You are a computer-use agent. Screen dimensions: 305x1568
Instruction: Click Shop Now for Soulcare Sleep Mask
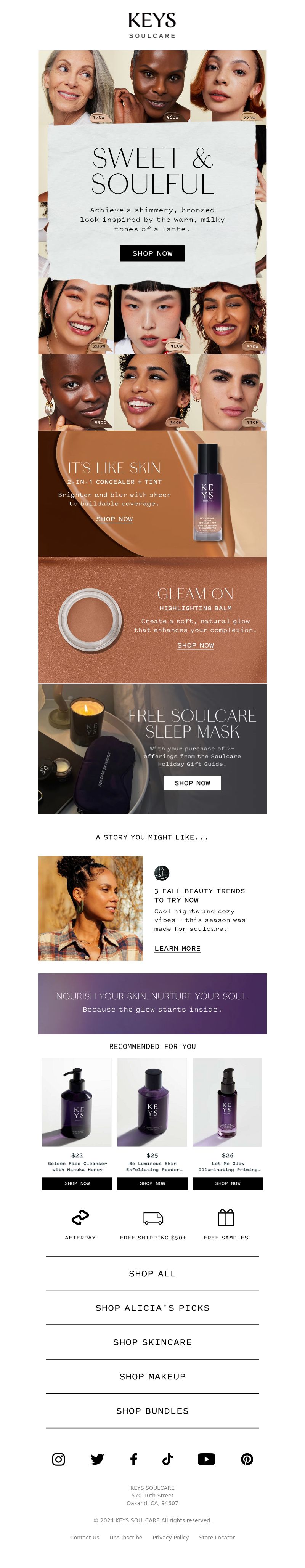[x=193, y=783]
